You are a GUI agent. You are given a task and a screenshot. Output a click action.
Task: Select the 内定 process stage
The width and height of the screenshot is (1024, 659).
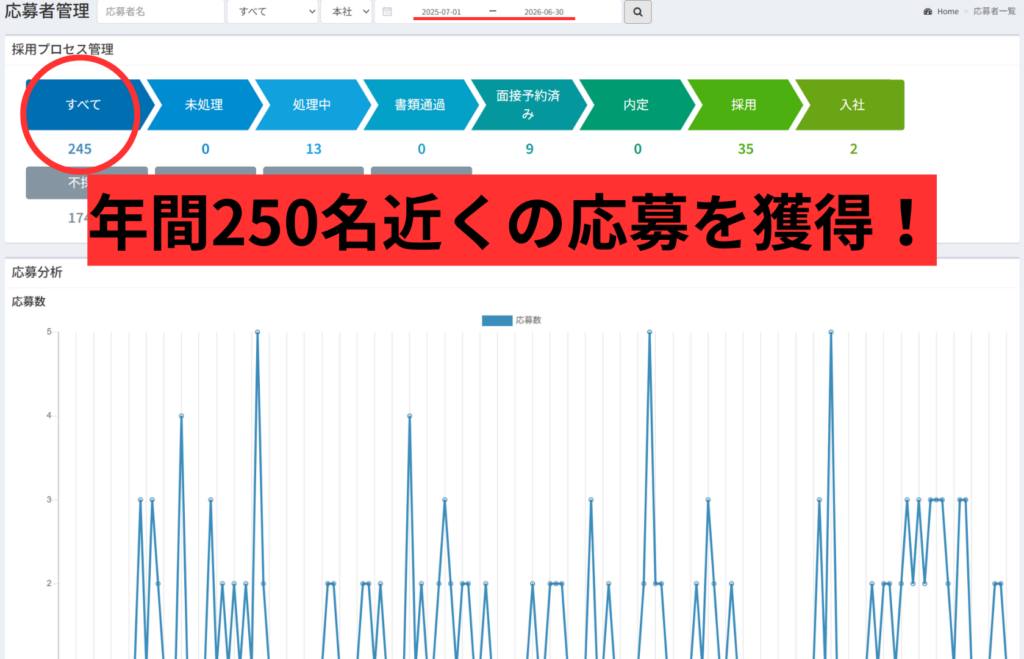636,104
